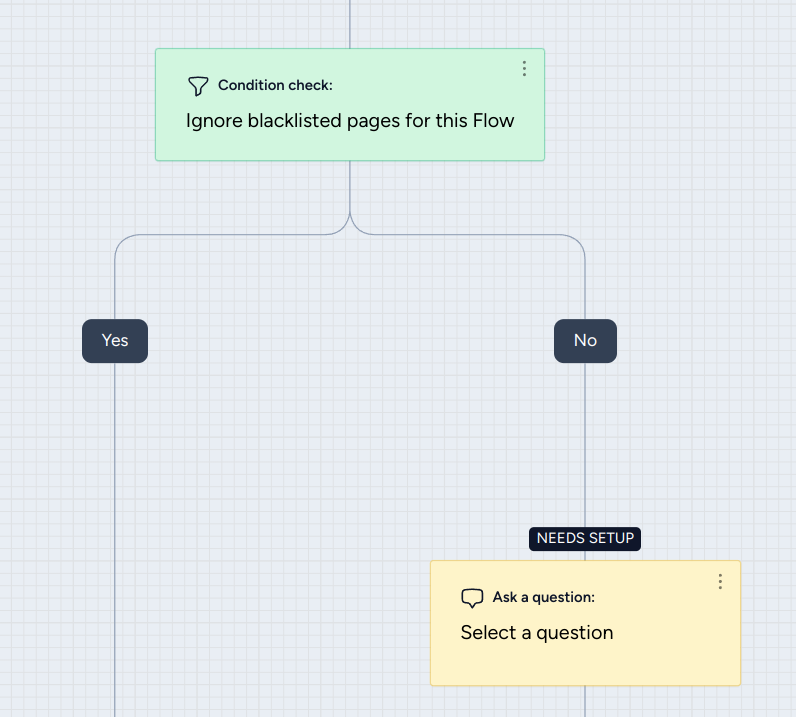This screenshot has width=796, height=717.
Task: Click the curved corner above the Yes branch
Action: 122,242
